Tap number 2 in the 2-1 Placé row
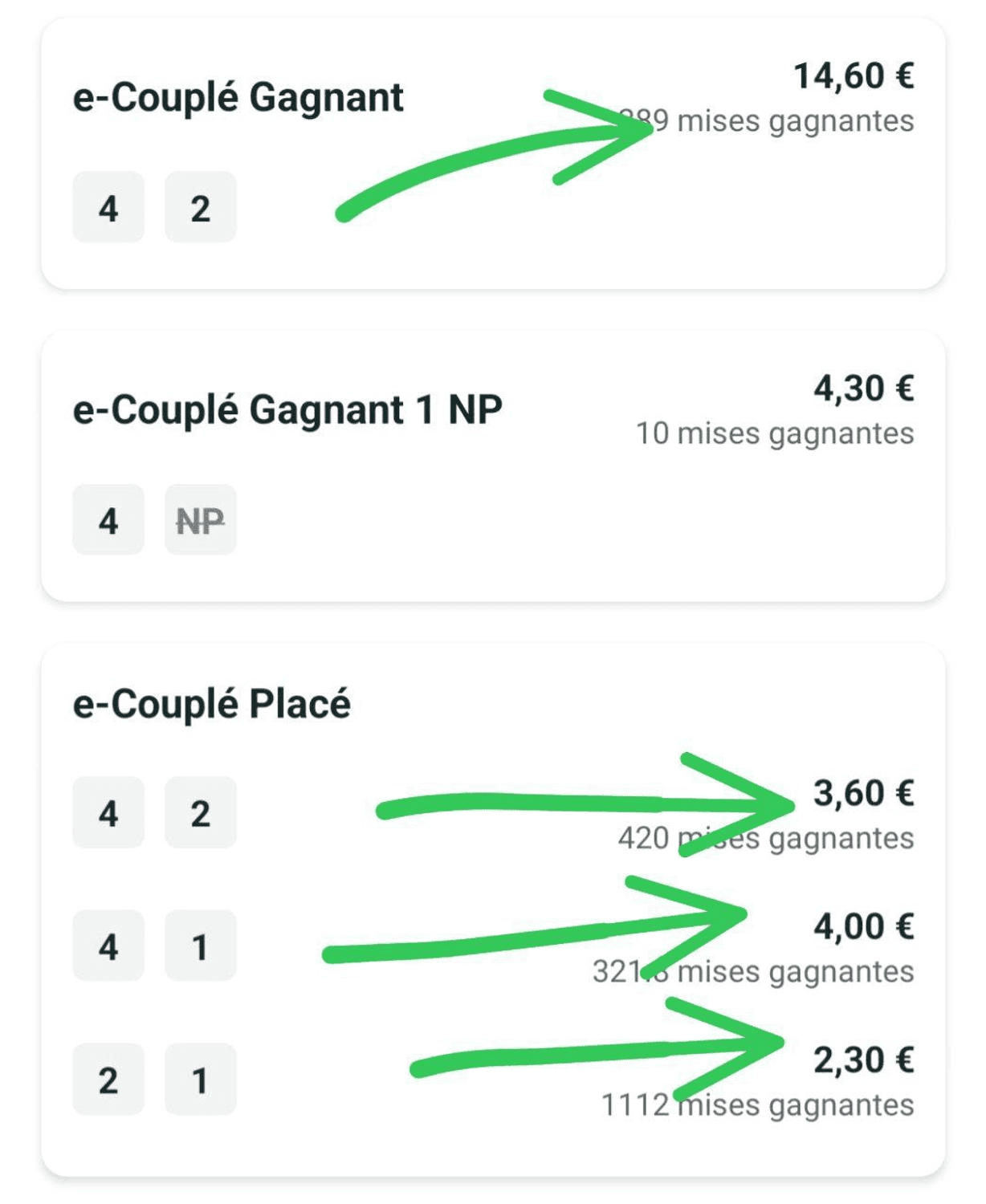The width and height of the screenshot is (986, 1204). point(108,1079)
